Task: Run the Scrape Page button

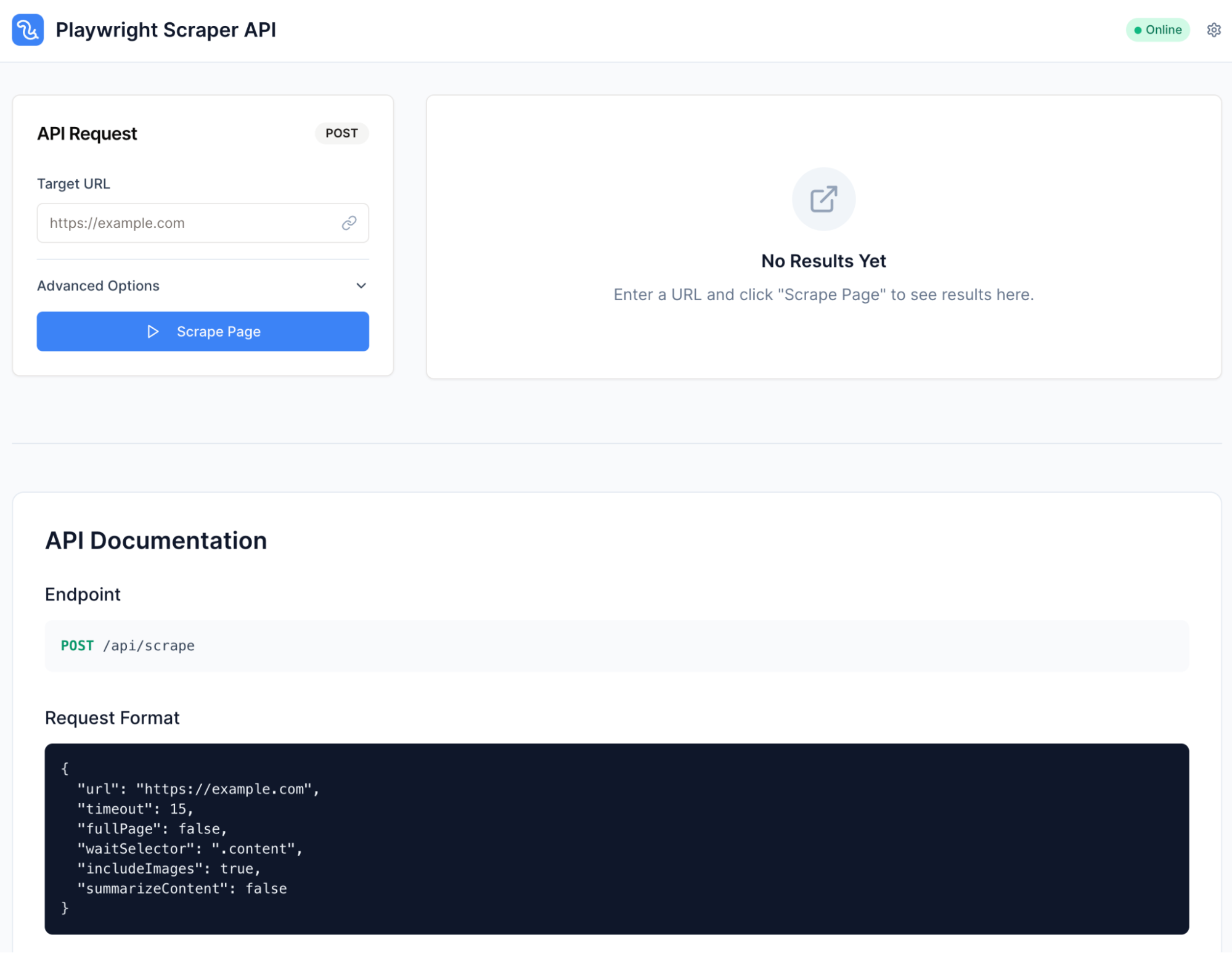Action: (x=203, y=332)
